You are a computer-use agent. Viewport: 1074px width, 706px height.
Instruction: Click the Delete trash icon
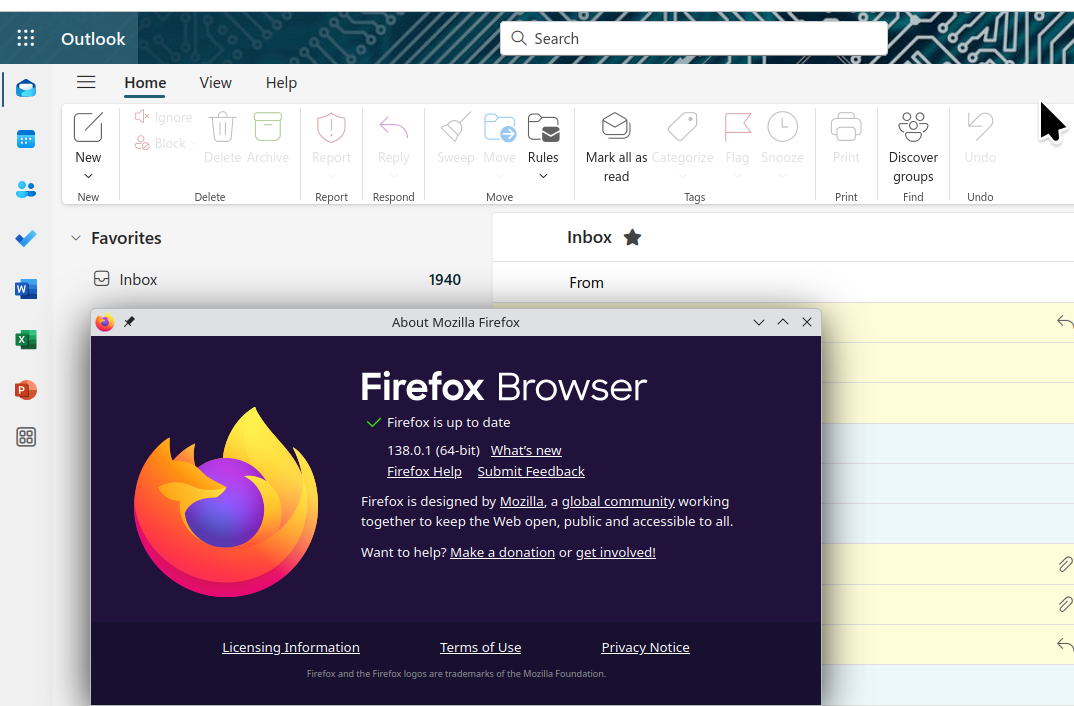tap(223, 127)
